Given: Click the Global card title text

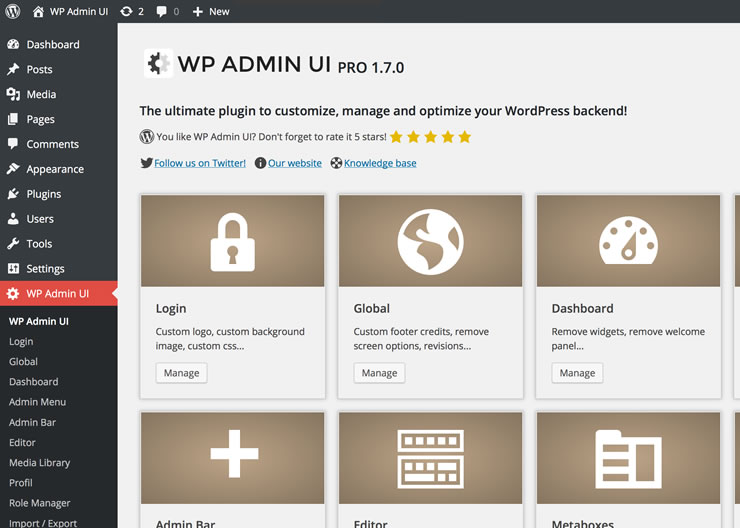Looking at the screenshot, I should click(372, 309).
